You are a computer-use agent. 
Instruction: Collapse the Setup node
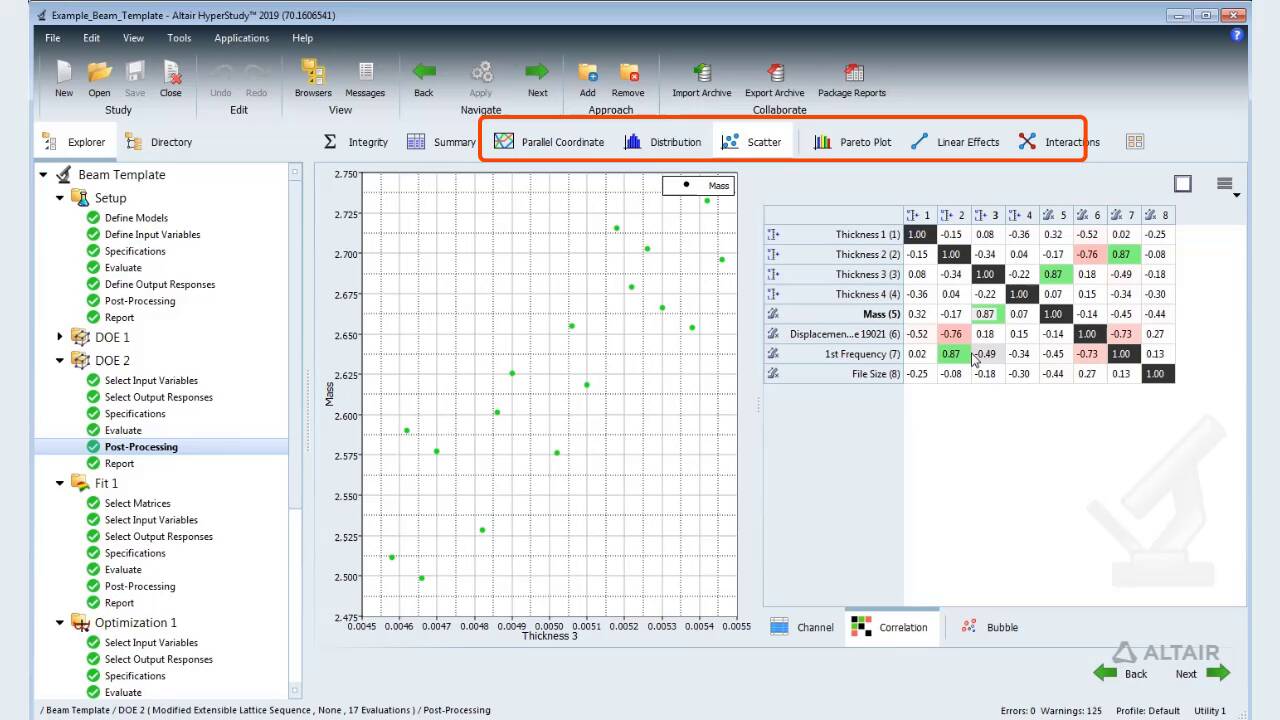coord(60,198)
